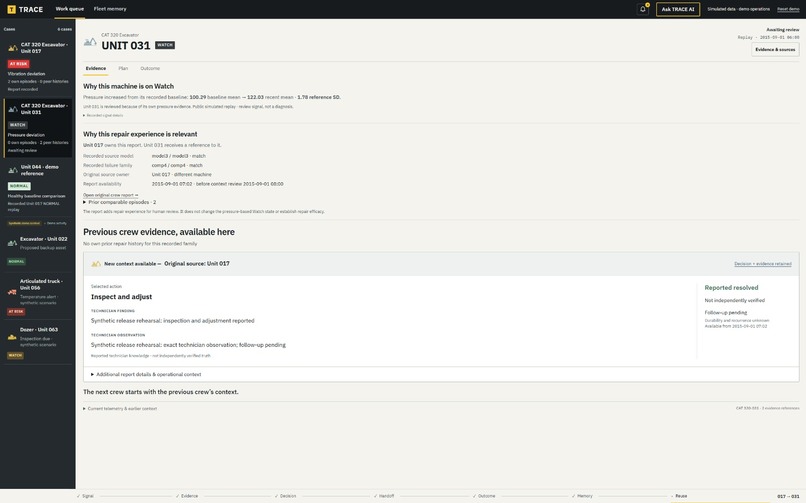Click the Excavator Unit 022 icon

pyautogui.click(x=12, y=243)
